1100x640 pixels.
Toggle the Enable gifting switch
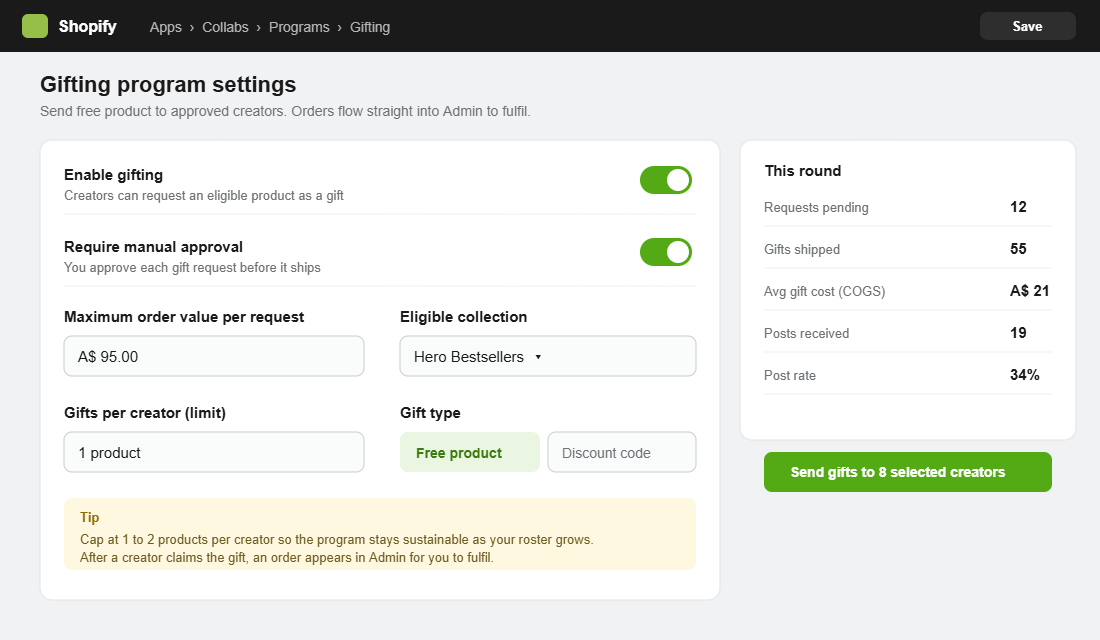666,180
